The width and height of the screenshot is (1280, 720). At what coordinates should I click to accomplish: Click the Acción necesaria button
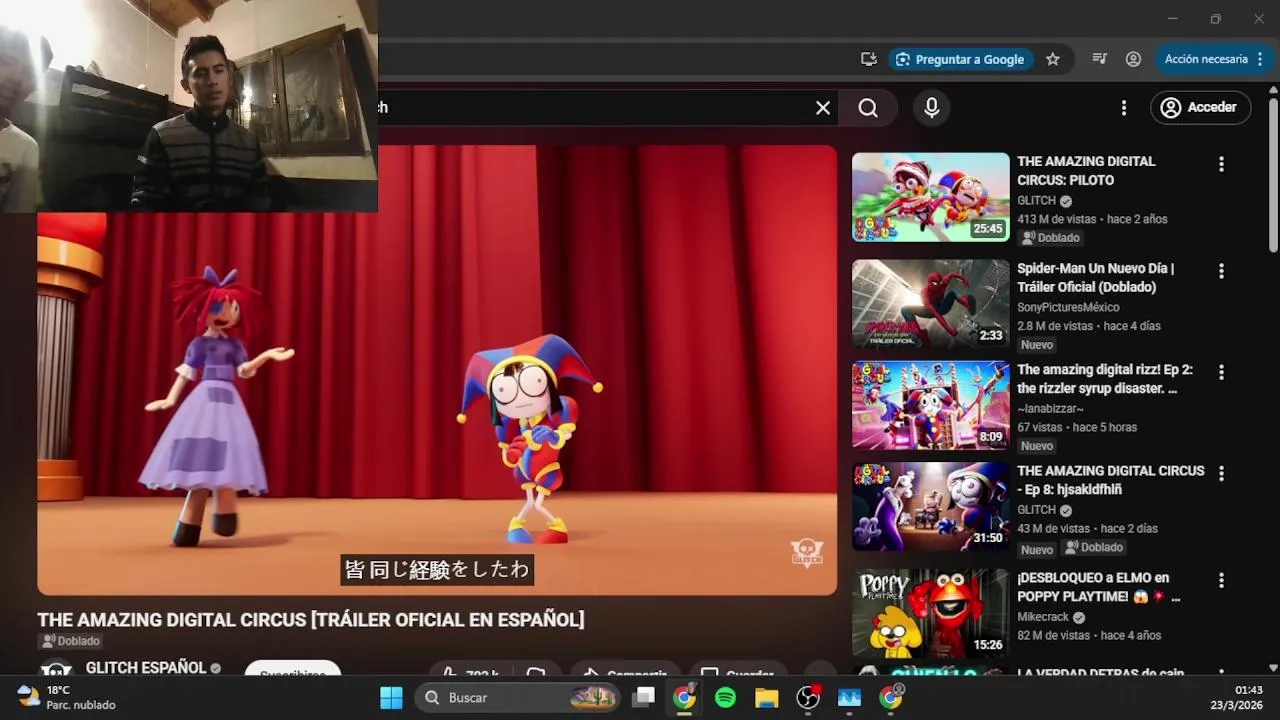(x=1213, y=59)
